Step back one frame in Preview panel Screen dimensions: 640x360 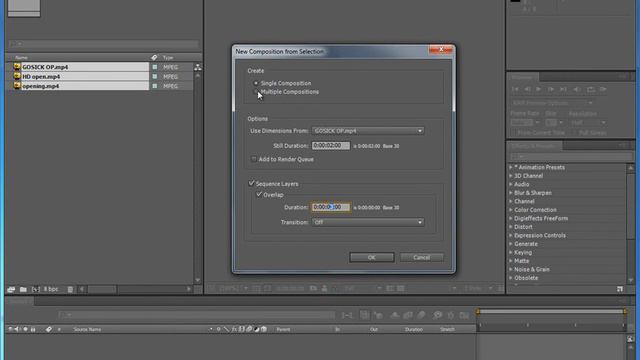click(527, 89)
